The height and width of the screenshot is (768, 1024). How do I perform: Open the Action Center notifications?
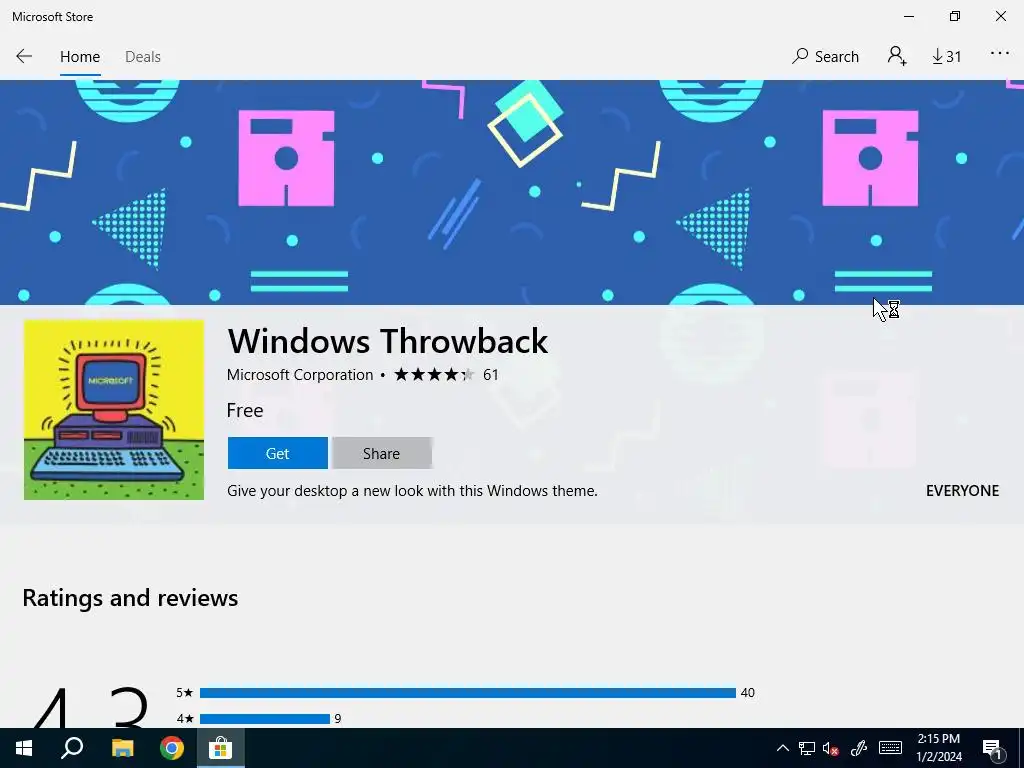pos(992,749)
